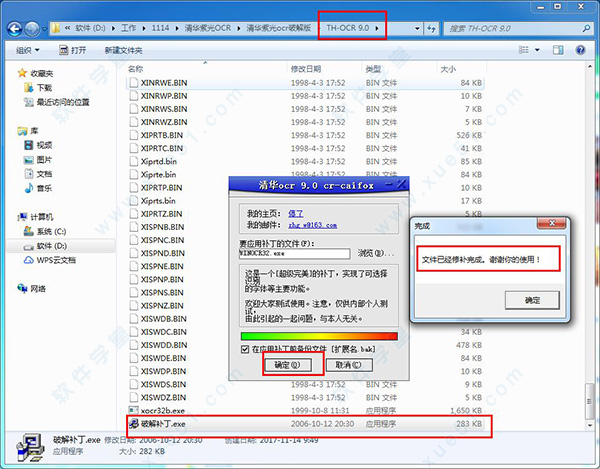600x469 pixels.
Task: Expand the arrow after TH-OCR 9.0 breadcrumb
Action: tap(377, 28)
